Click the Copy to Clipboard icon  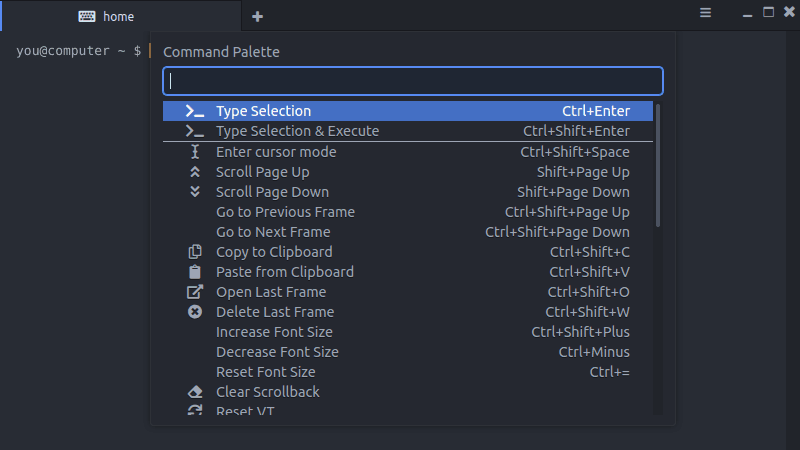click(195, 252)
